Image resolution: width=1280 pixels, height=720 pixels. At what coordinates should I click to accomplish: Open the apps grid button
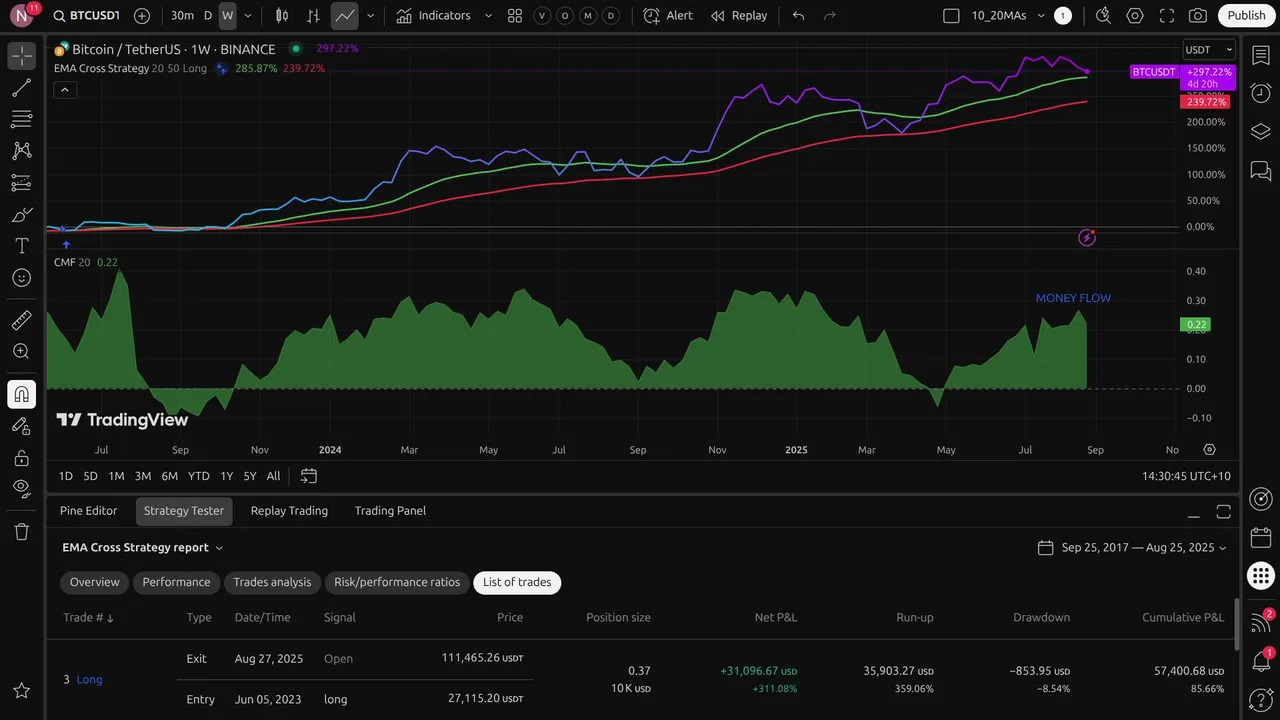coord(1260,576)
